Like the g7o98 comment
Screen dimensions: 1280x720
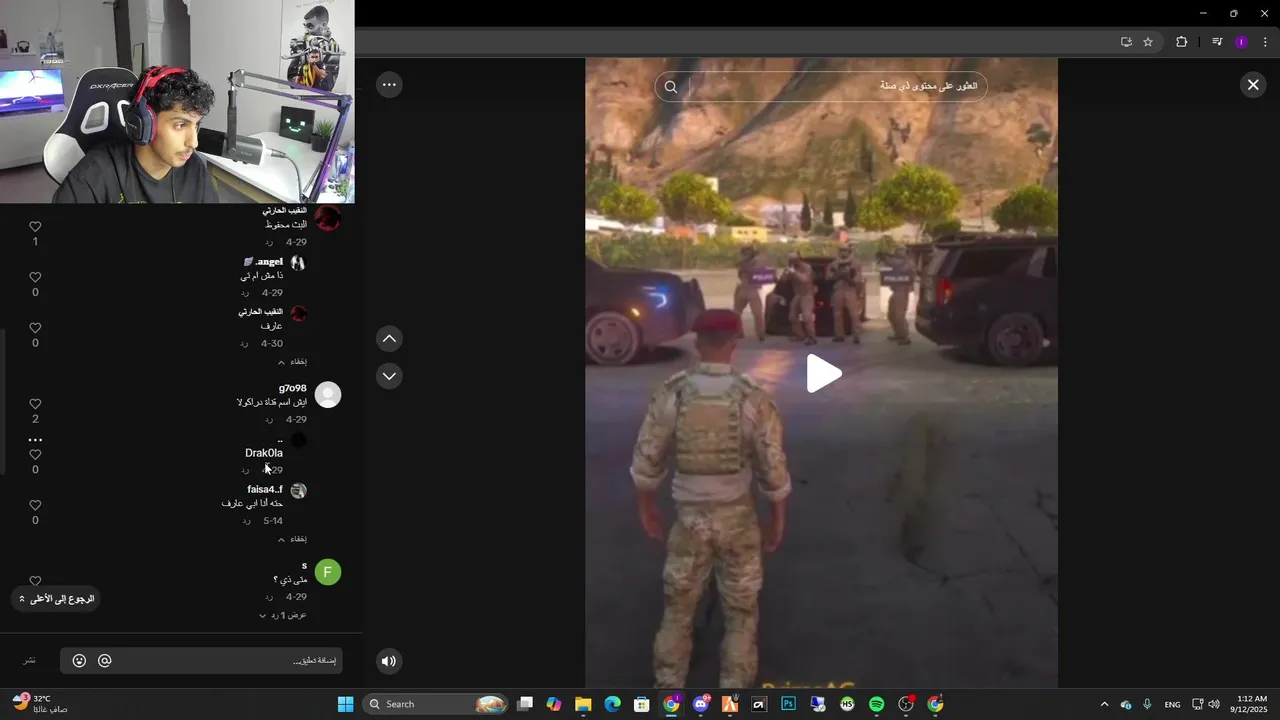(x=35, y=404)
